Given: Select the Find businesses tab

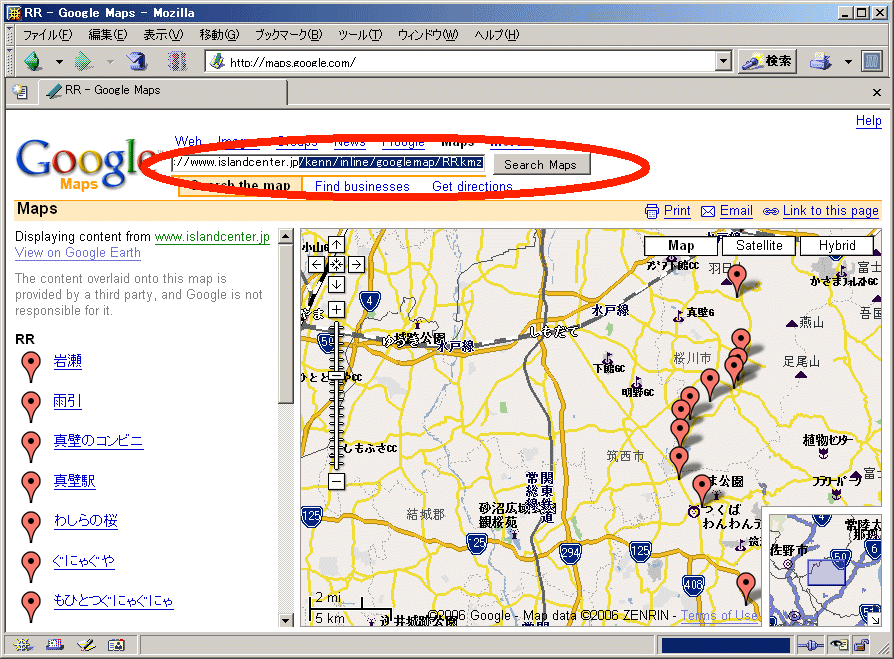Looking at the screenshot, I should pos(362,186).
